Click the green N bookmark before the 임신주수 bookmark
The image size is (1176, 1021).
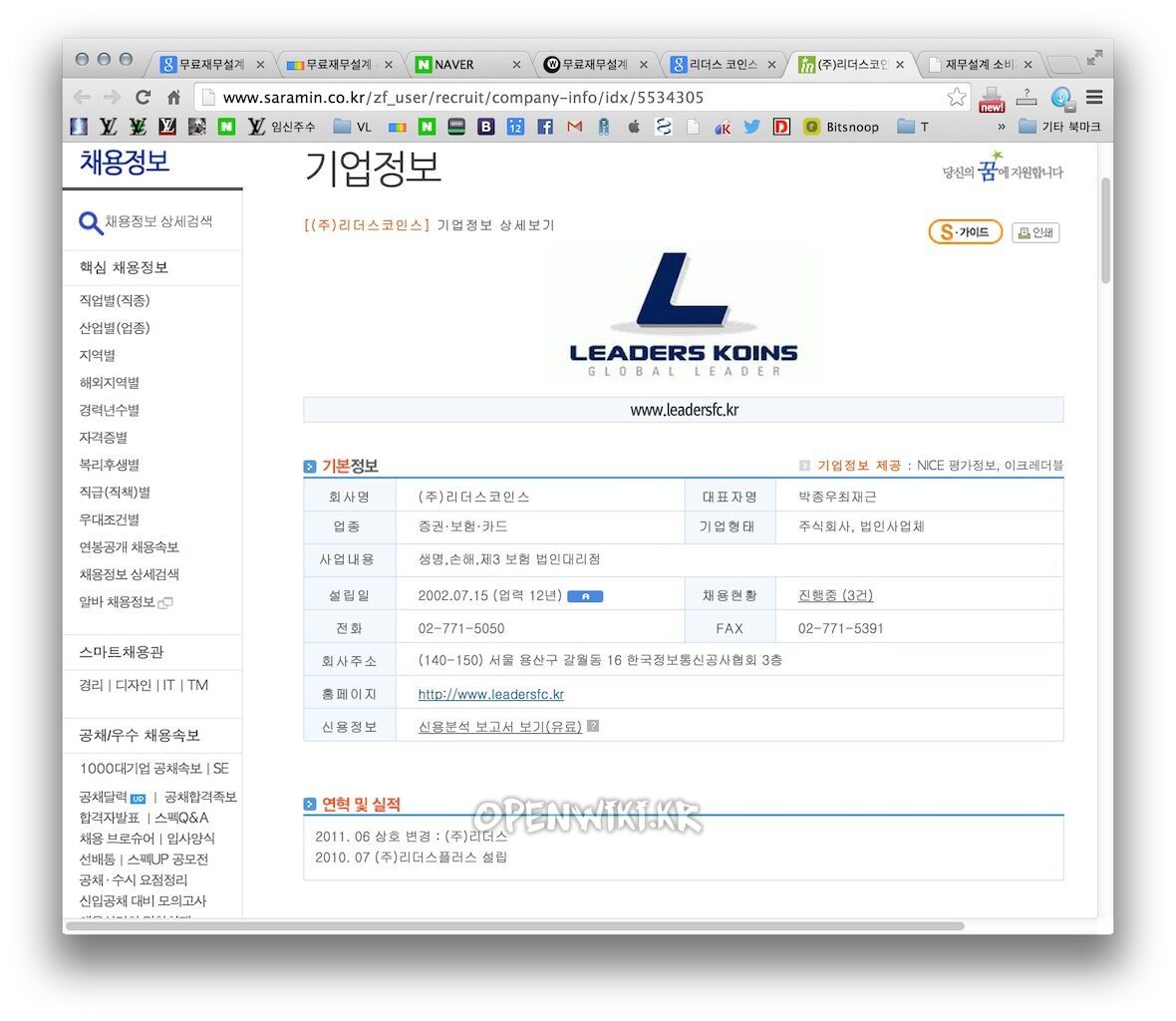pyautogui.click(x=226, y=127)
